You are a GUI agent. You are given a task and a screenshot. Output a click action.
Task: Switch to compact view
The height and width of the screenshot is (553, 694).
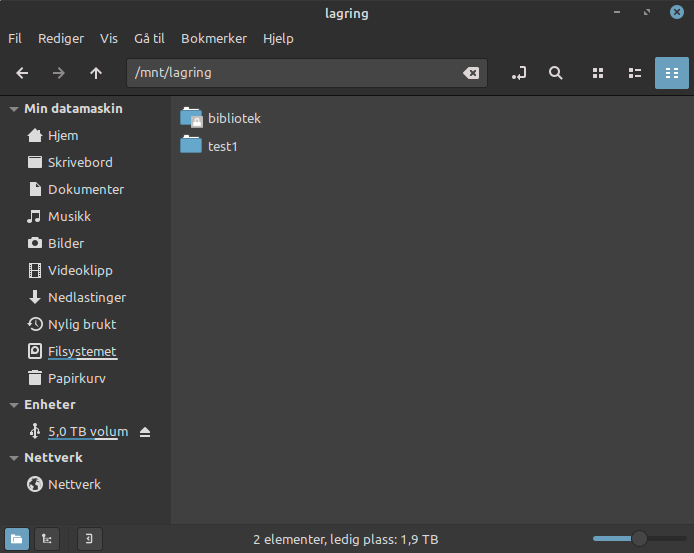[672, 73]
